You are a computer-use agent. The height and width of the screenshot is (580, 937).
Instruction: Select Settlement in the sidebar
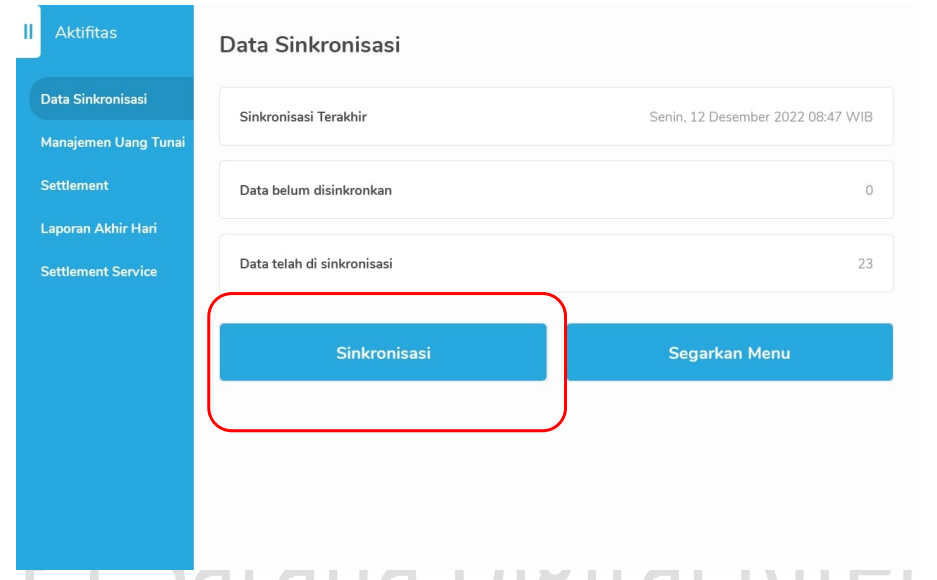pos(75,185)
